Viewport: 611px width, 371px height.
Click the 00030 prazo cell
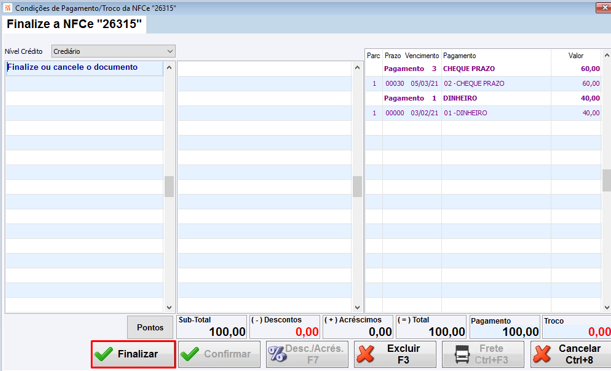(395, 83)
